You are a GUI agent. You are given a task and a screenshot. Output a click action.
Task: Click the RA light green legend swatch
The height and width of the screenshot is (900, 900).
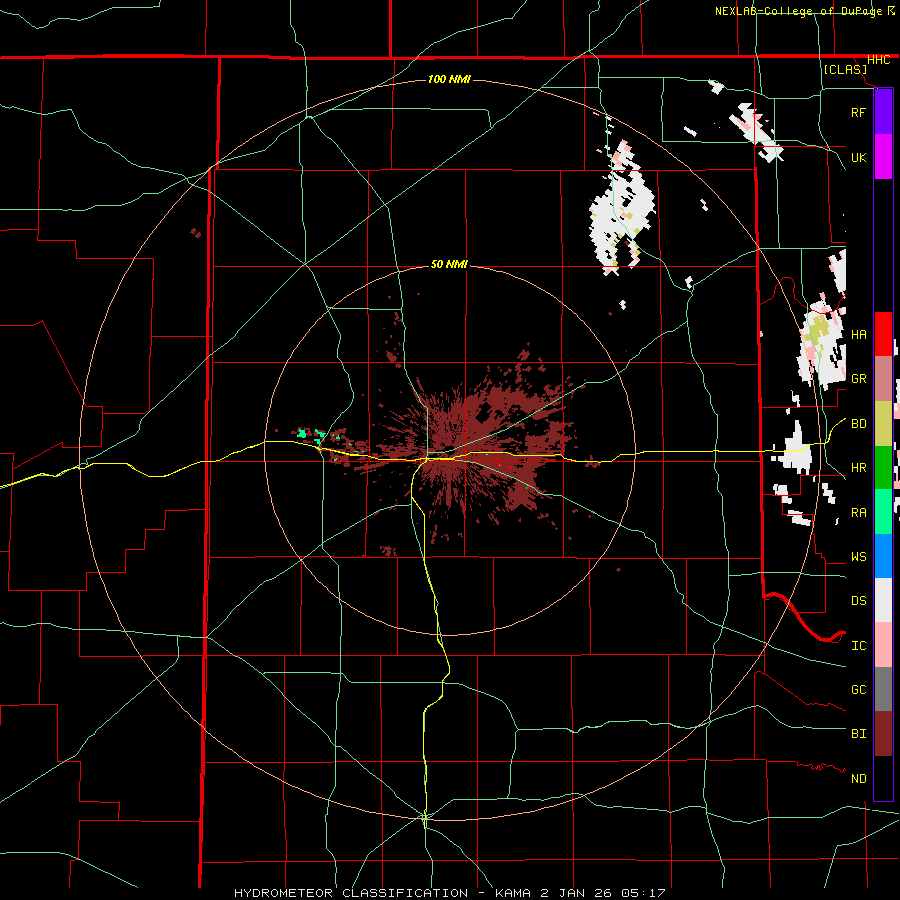tap(883, 512)
